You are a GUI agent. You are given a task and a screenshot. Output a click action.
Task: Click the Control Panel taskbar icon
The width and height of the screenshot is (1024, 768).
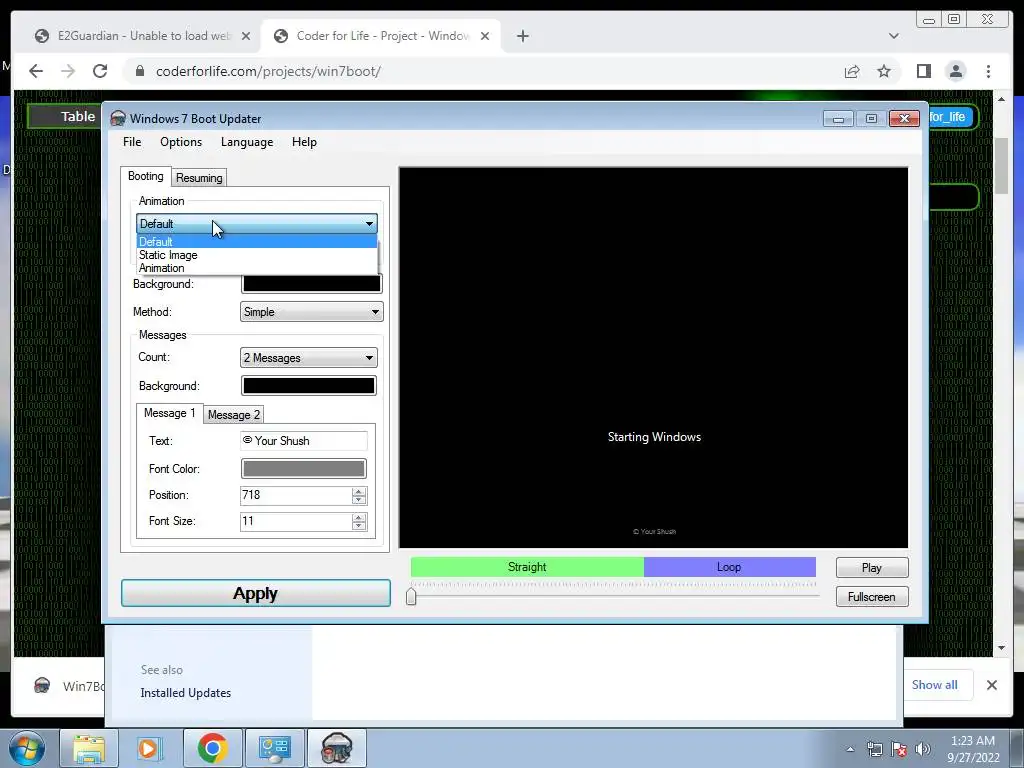274,748
